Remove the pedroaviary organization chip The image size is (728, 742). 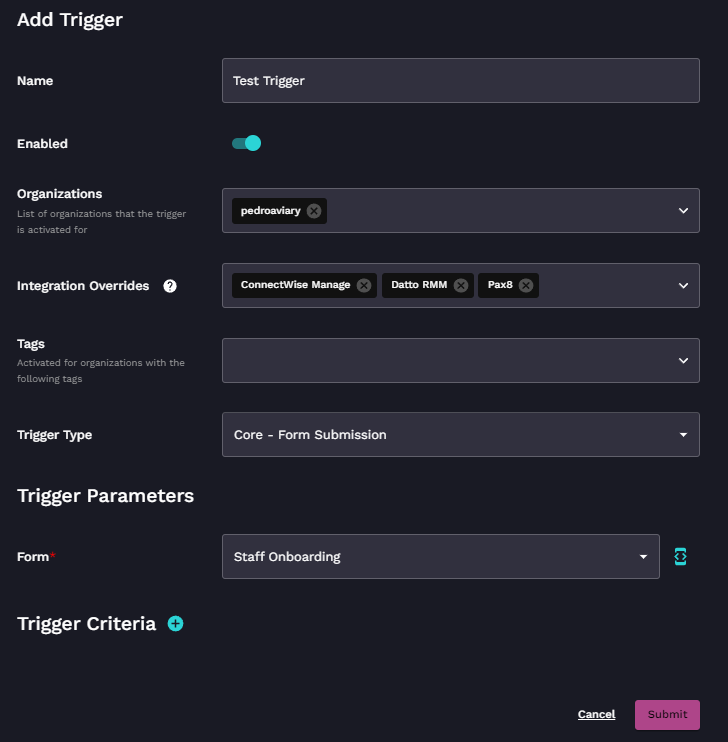[314, 211]
